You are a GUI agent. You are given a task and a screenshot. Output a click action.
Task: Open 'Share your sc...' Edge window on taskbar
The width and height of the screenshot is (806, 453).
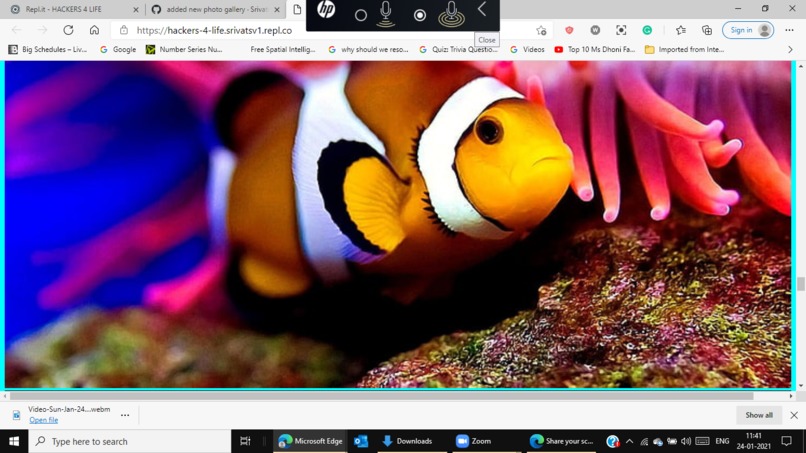pos(562,441)
